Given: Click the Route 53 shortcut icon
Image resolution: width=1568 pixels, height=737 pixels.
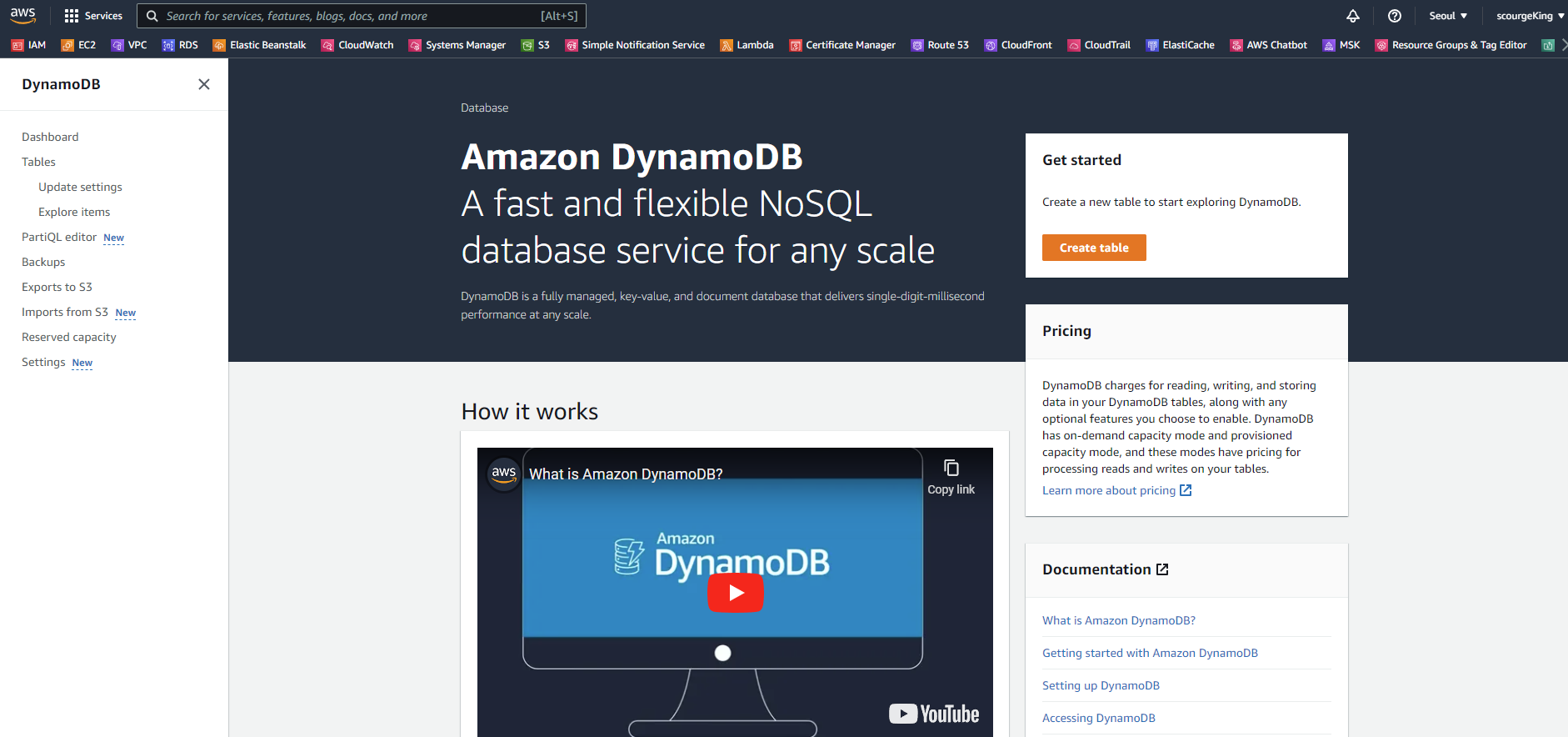Looking at the screenshot, I should [917, 45].
